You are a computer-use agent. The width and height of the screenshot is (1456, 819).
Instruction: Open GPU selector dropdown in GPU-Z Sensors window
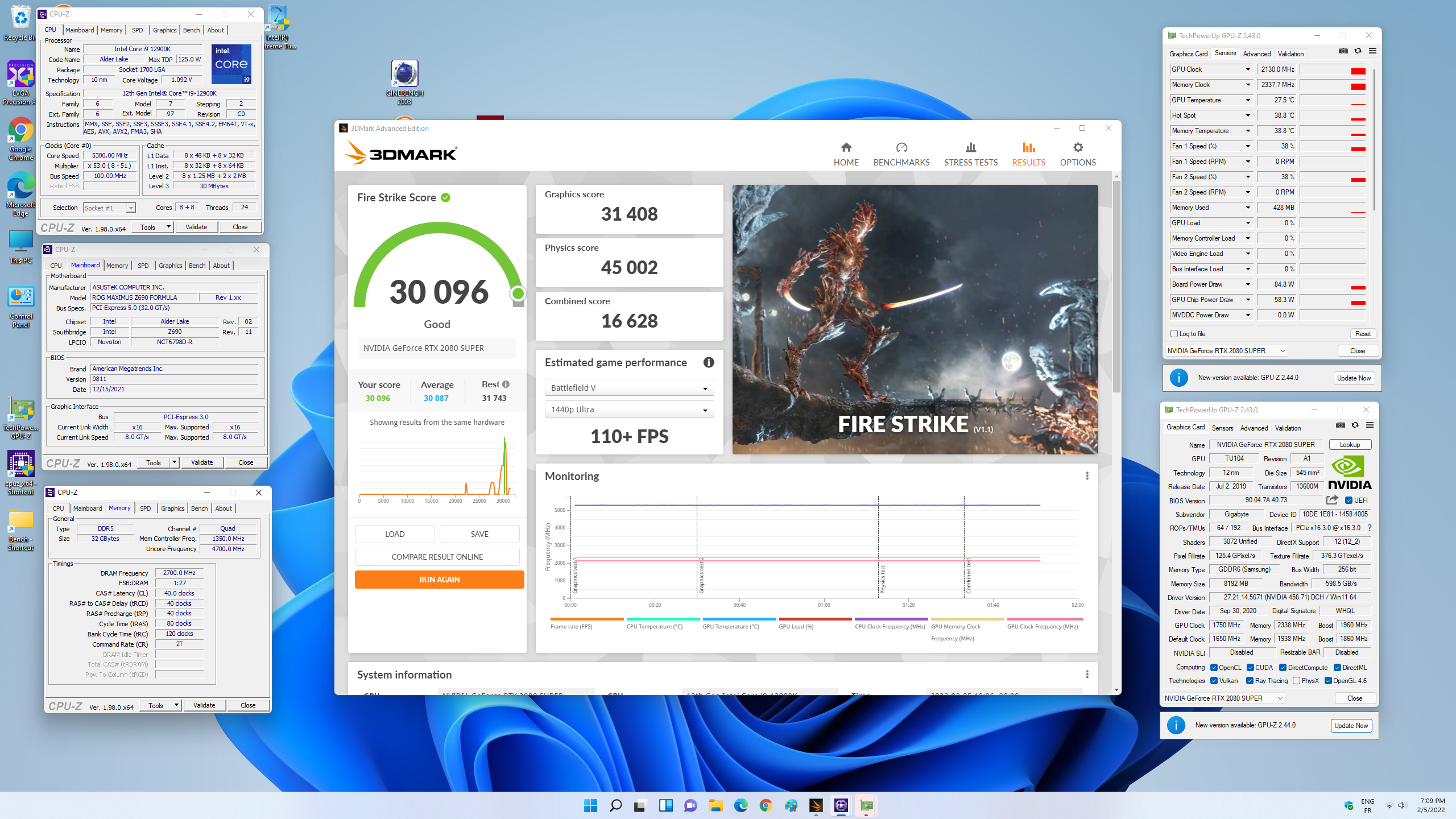pos(1226,351)
